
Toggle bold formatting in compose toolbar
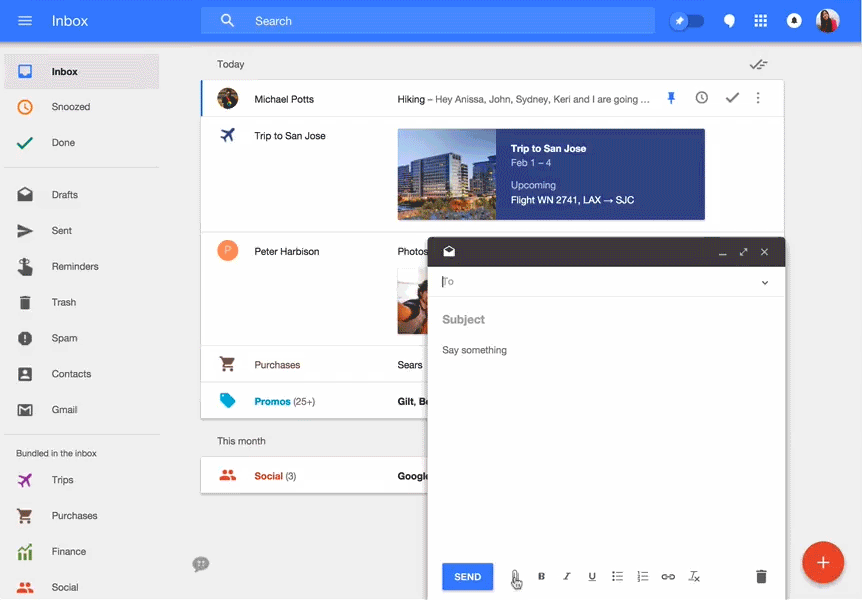point(542,577)
